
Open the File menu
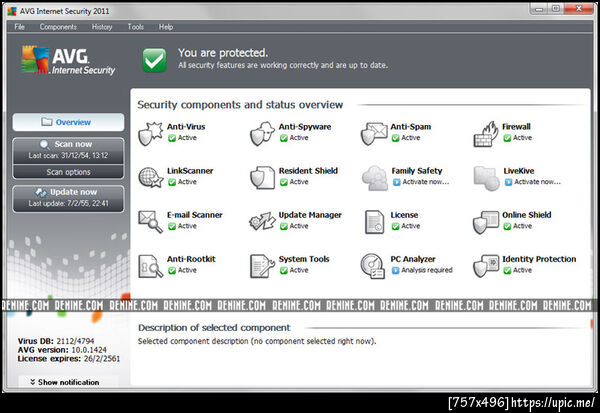19,27
